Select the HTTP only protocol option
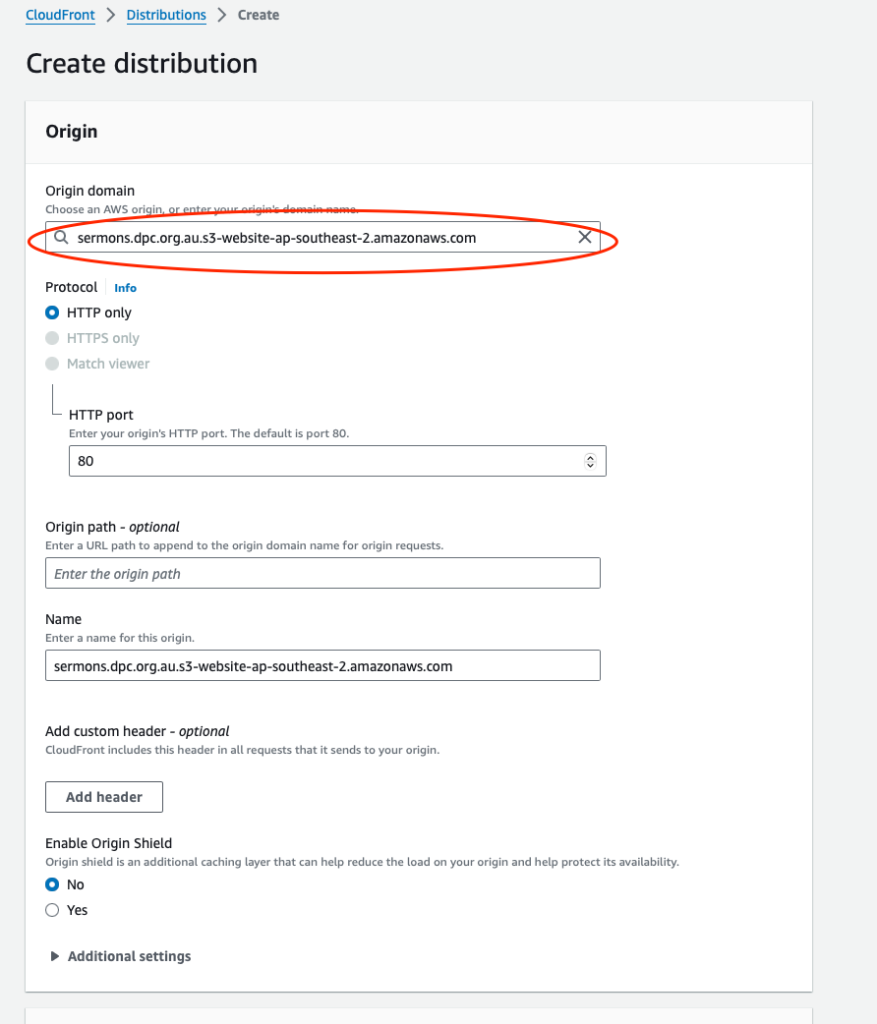 click(x=52, y=313)
